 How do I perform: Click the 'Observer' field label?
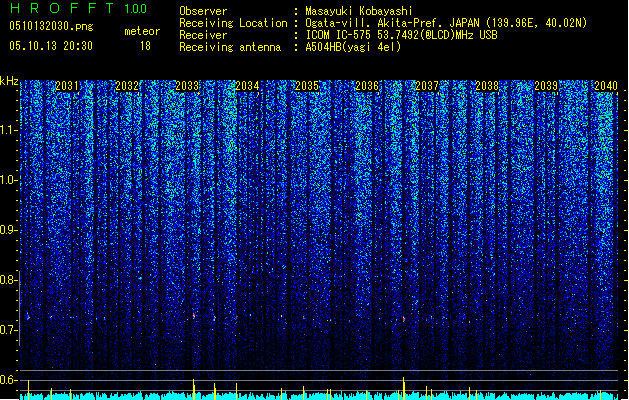click(x=203, y=11)
